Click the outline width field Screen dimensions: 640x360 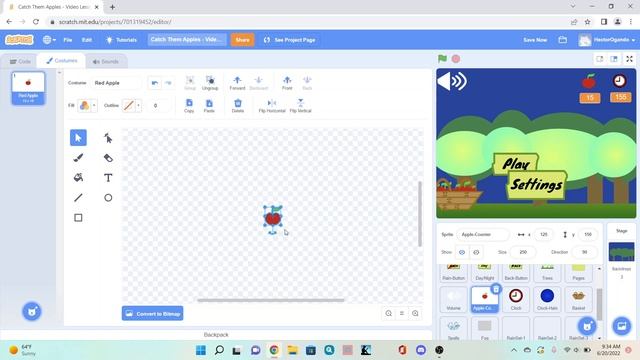159,106
